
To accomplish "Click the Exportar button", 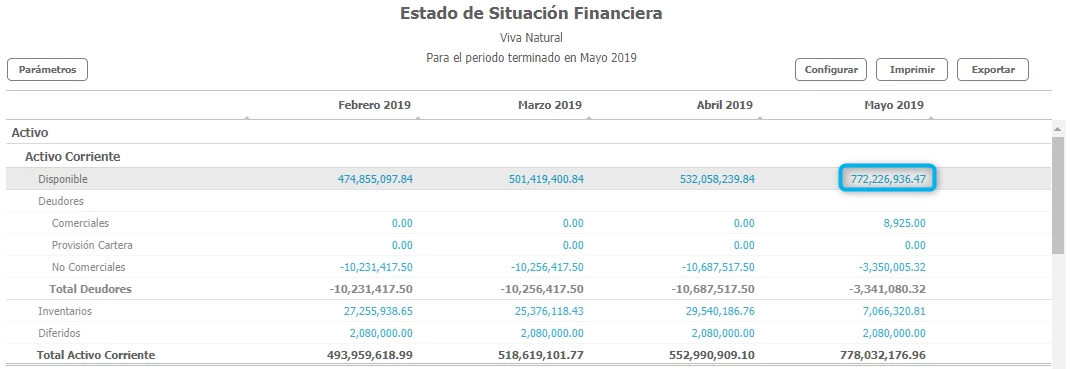I will point(993,70).
